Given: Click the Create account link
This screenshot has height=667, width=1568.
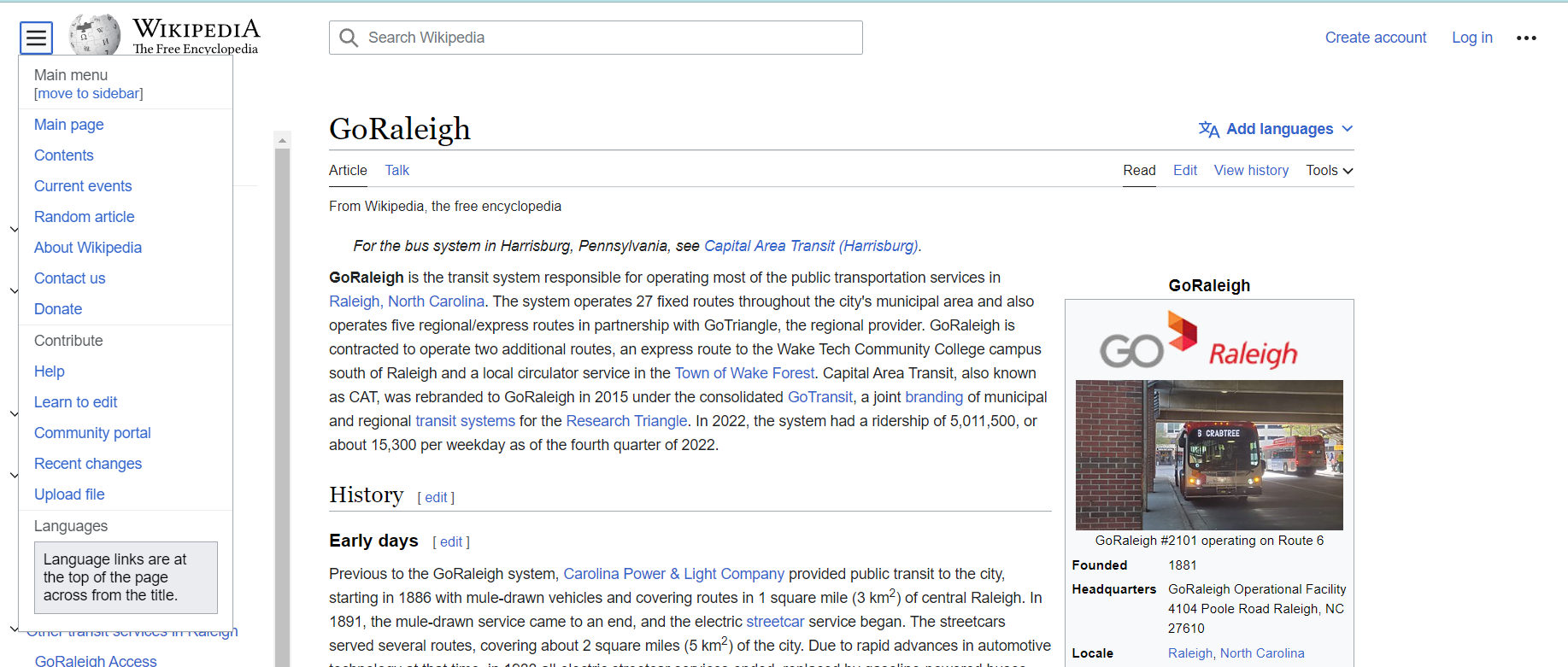Looking at the screenshot, I should (1375, 38).
